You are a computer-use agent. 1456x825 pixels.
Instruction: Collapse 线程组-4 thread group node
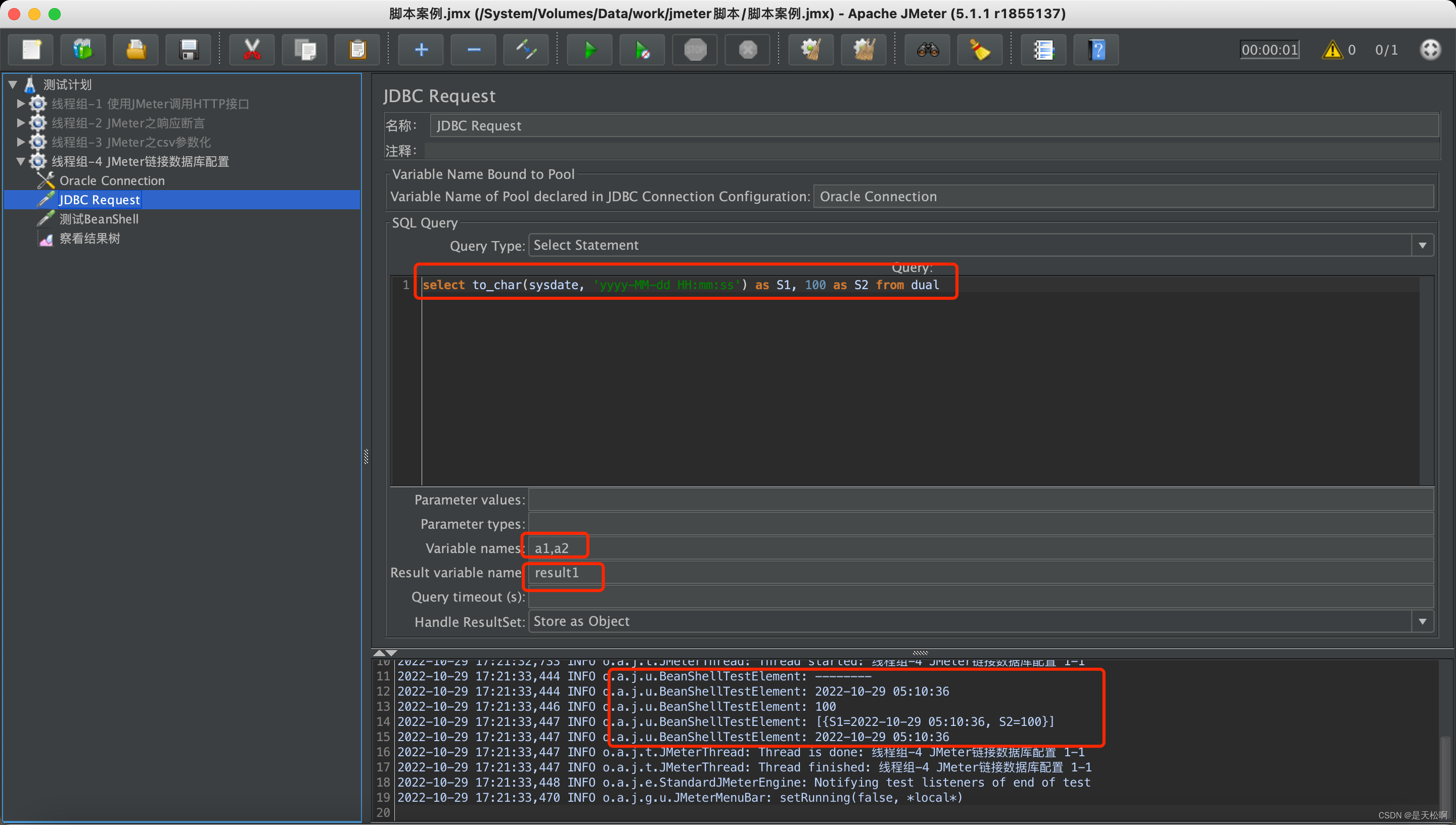tap(21, 161)
